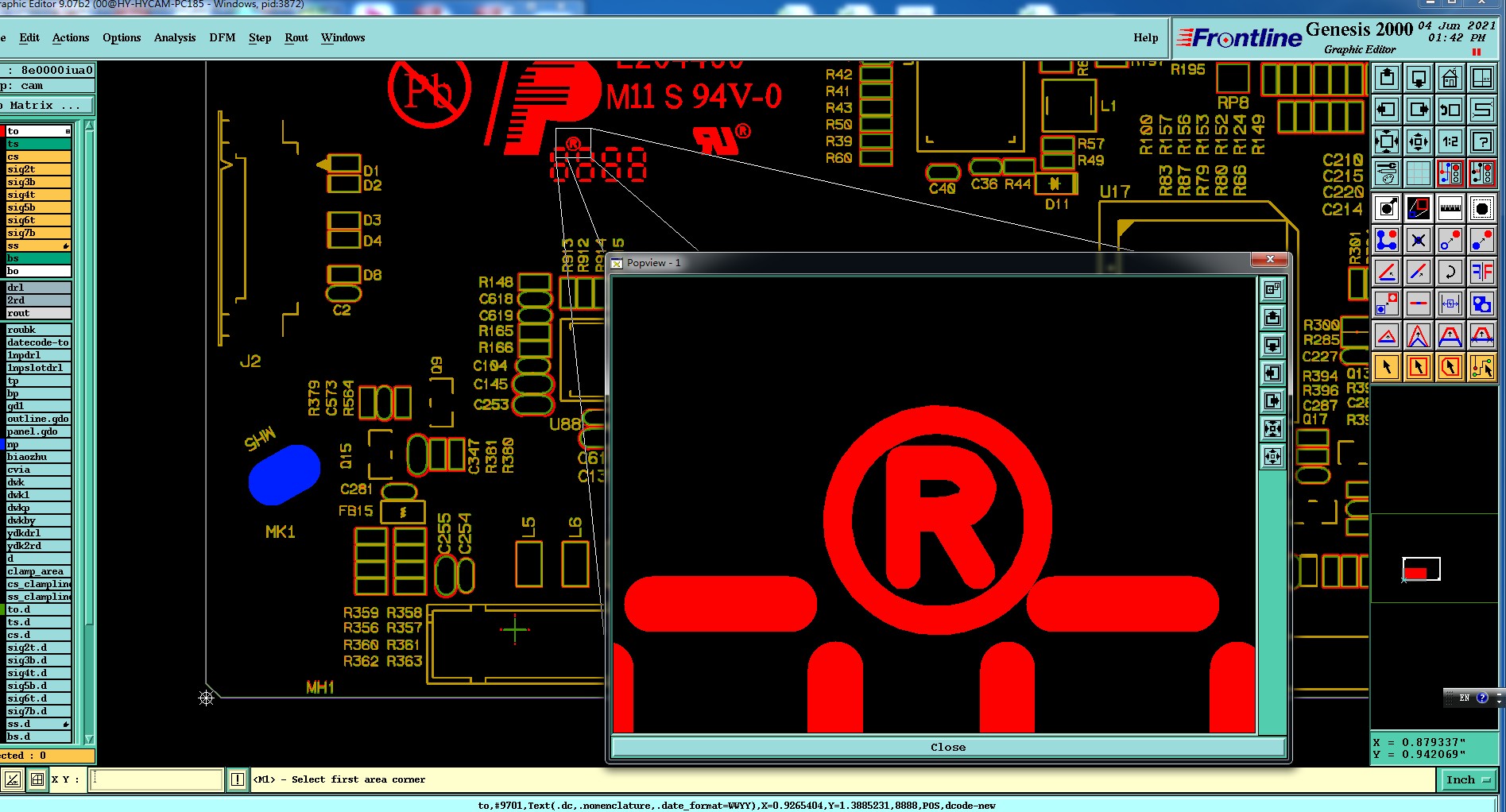Click the zoom in icon in main toolbar
The image size is (1506, 812).
(1387, 141)
